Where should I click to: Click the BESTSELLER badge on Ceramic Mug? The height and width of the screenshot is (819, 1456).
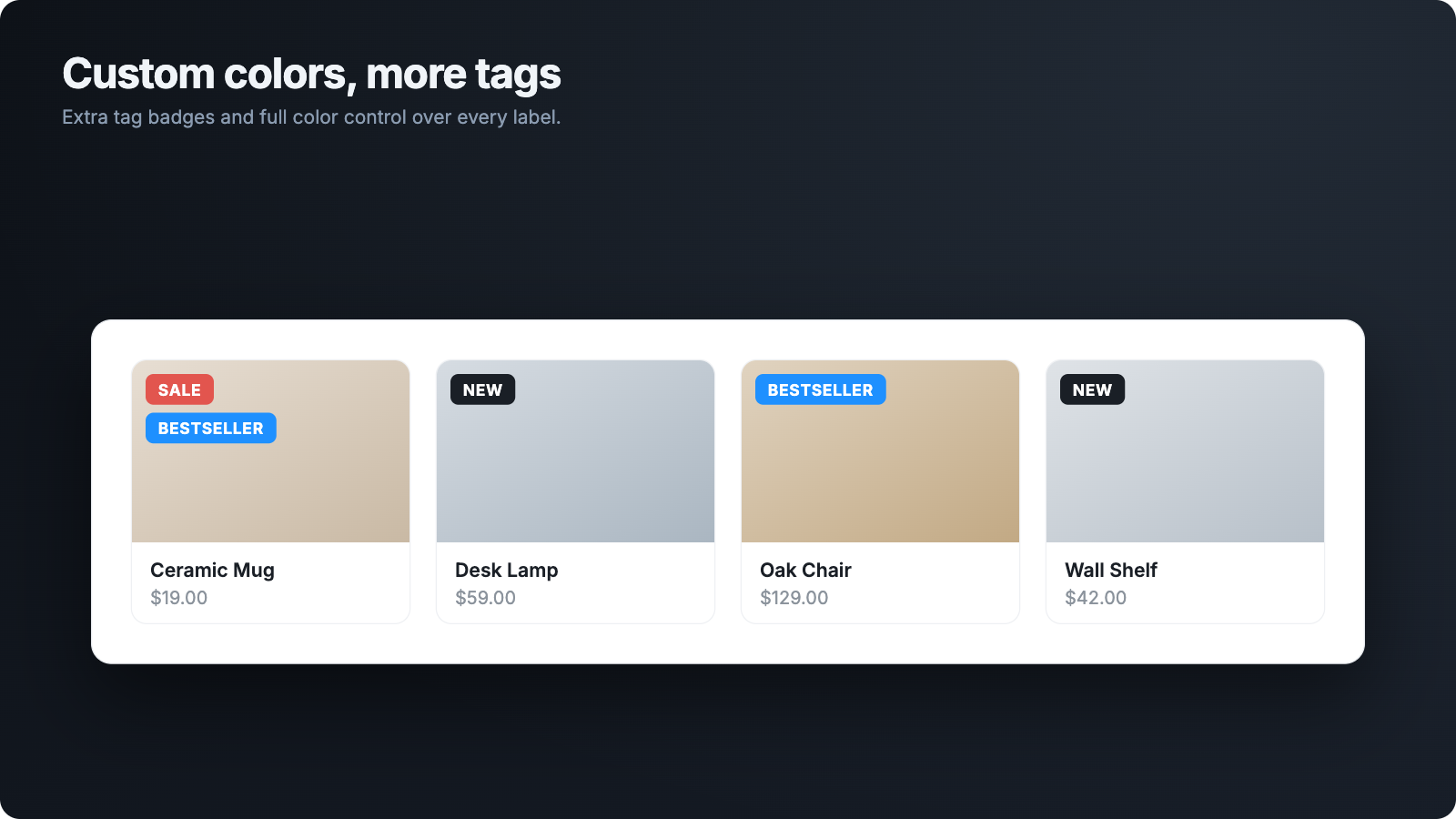click(x=211, y=428)
